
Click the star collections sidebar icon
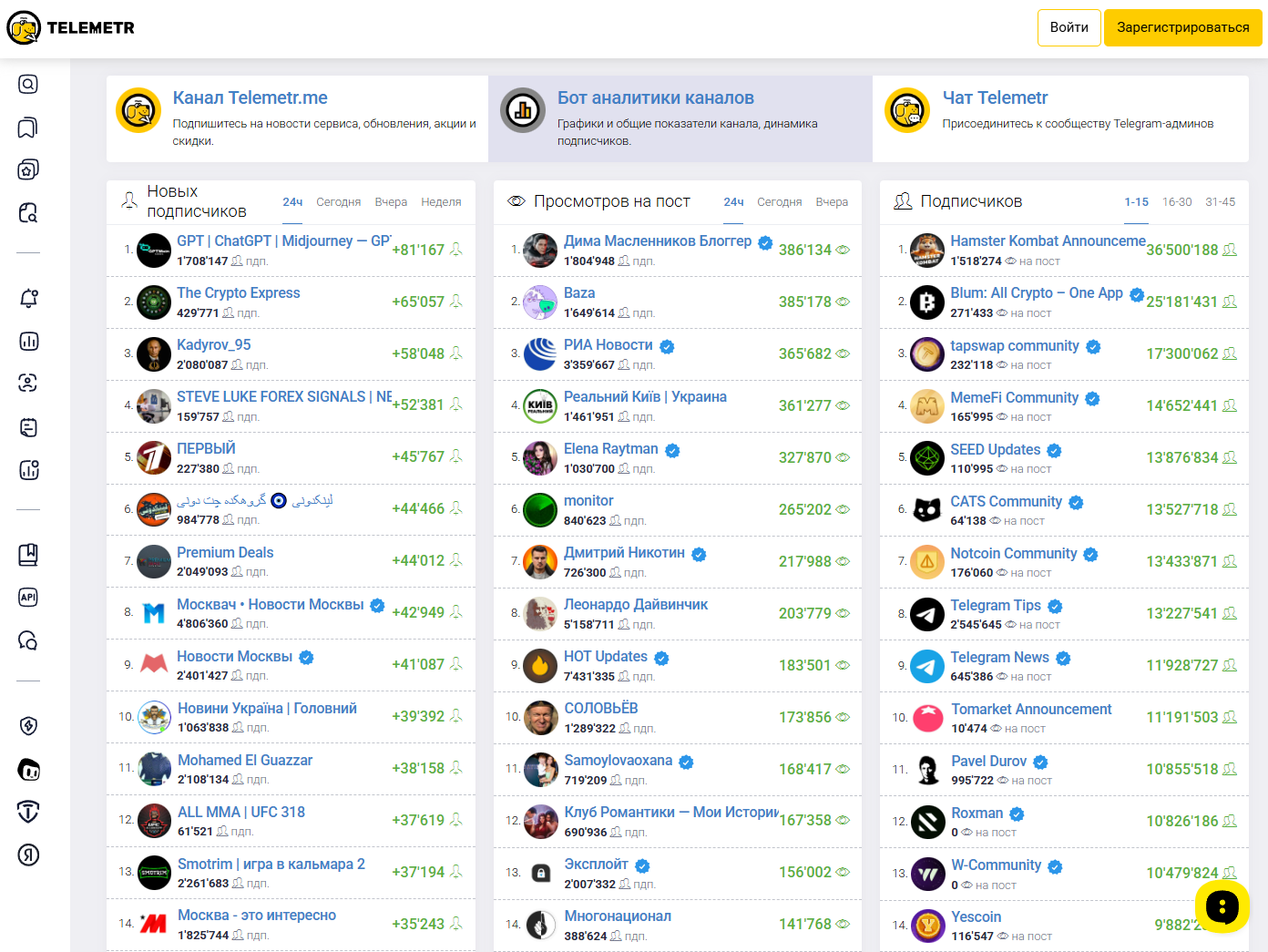point(28,169)
